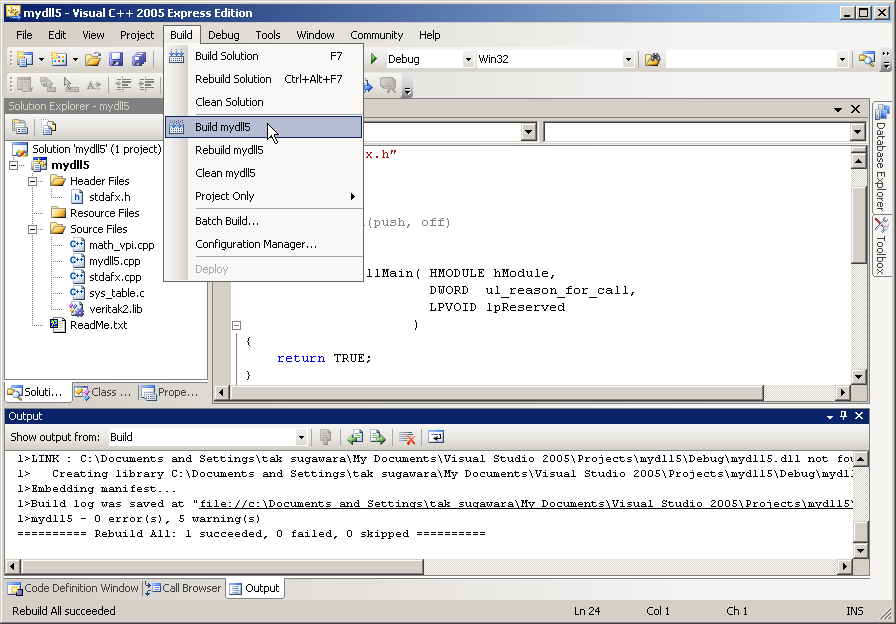Screen dimensions: 896x624
Task: Select Rebuild mydll5 menu item
Action: [x=264, y=150]
